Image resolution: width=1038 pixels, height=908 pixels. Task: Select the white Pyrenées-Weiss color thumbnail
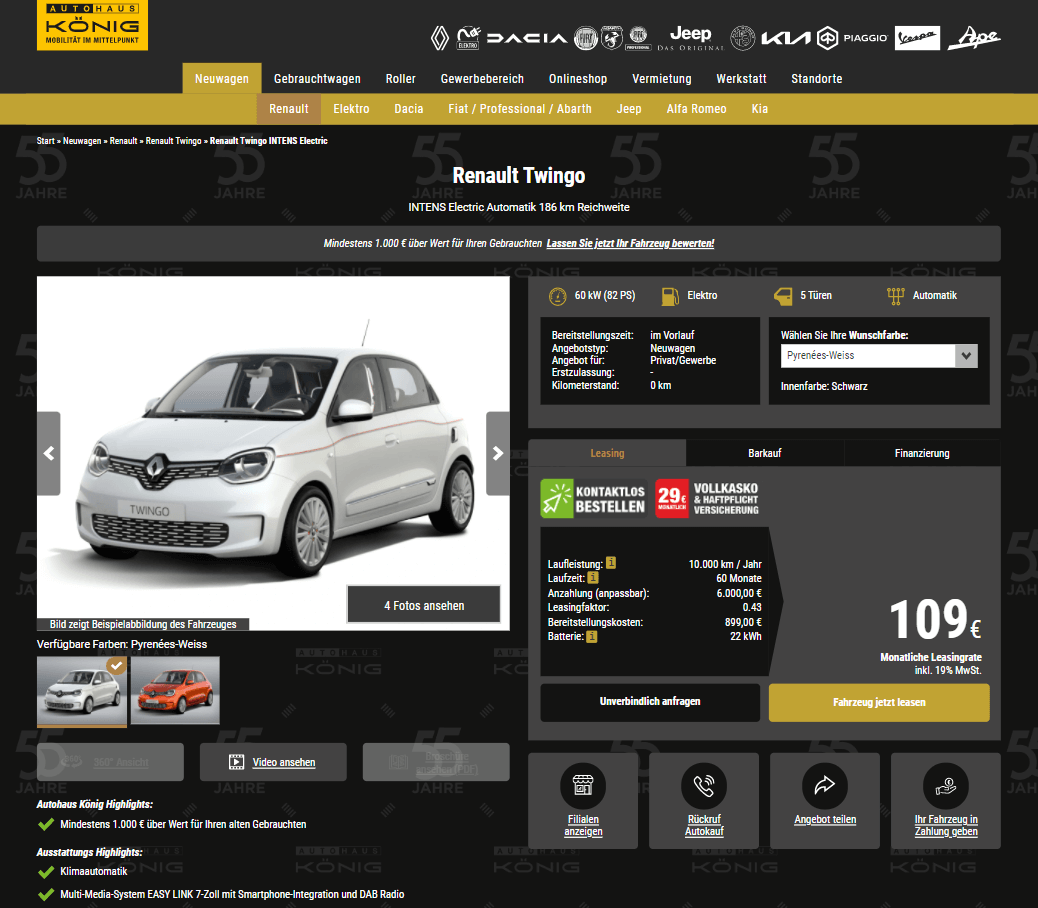(x=81, y=690)
